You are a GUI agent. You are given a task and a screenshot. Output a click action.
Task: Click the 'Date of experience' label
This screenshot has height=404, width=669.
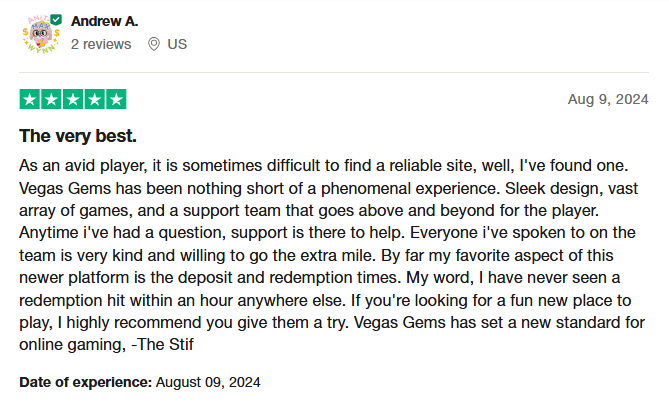coord(86,382)
